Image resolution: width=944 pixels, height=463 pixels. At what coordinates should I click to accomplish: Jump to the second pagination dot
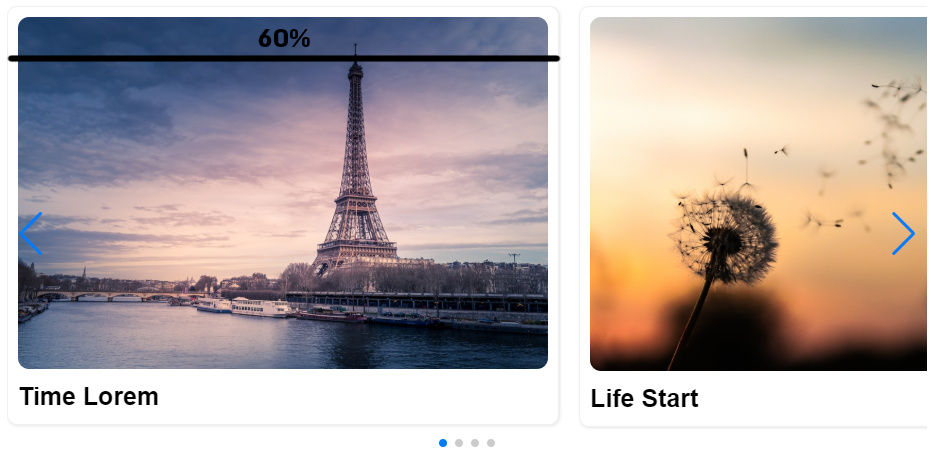pyautogui.click(x=459, y=443)
